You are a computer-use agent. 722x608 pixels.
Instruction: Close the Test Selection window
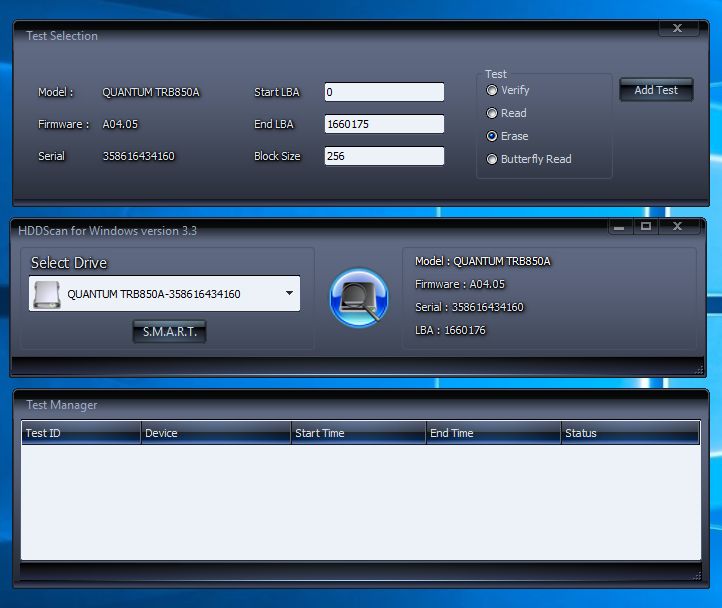679,28
